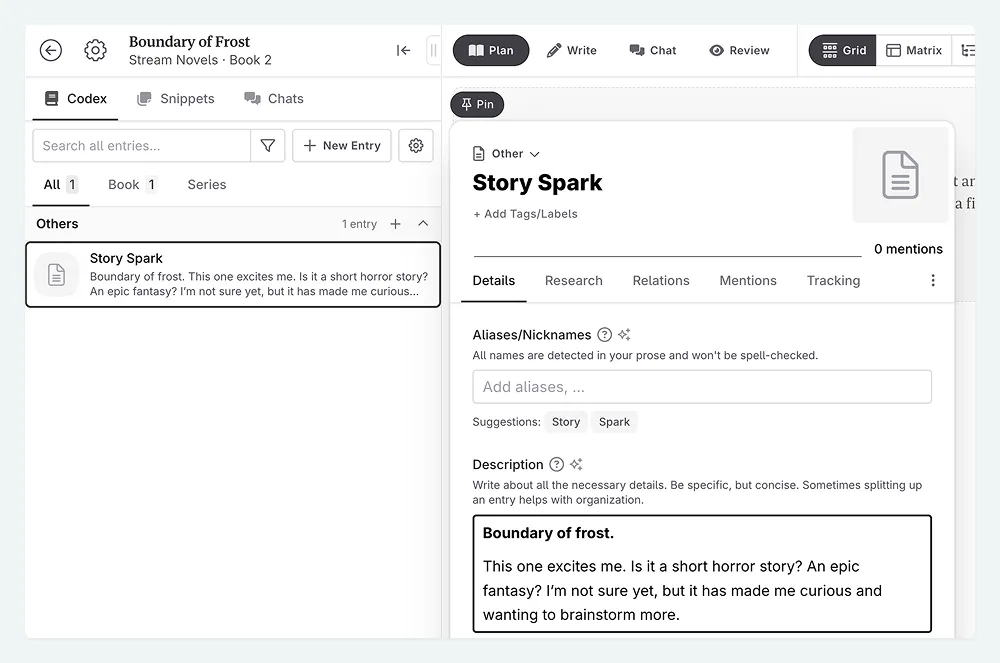
Task: Open novel settings gear icon
Action: tap(95, 50)
